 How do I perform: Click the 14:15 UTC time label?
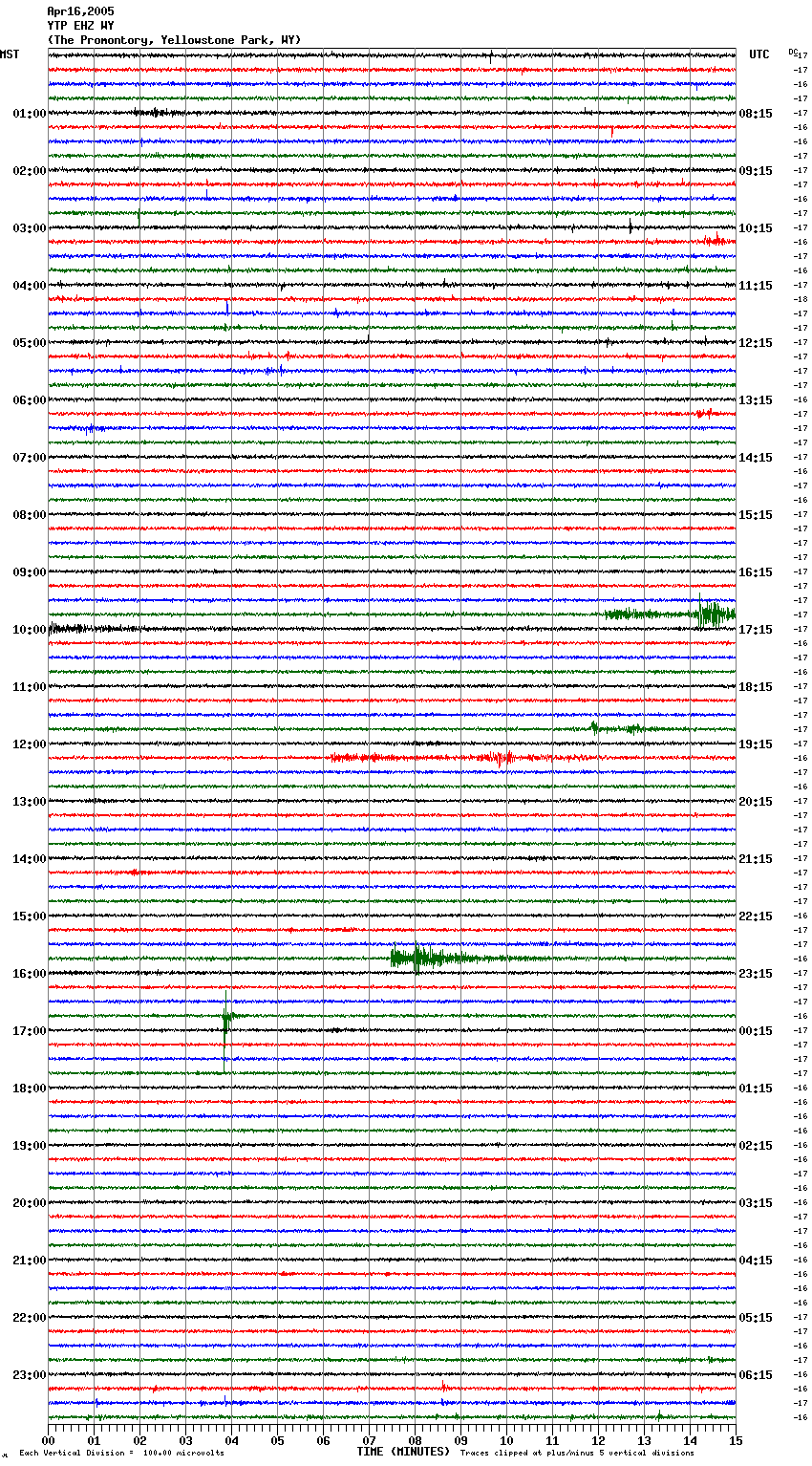[756, 458]
